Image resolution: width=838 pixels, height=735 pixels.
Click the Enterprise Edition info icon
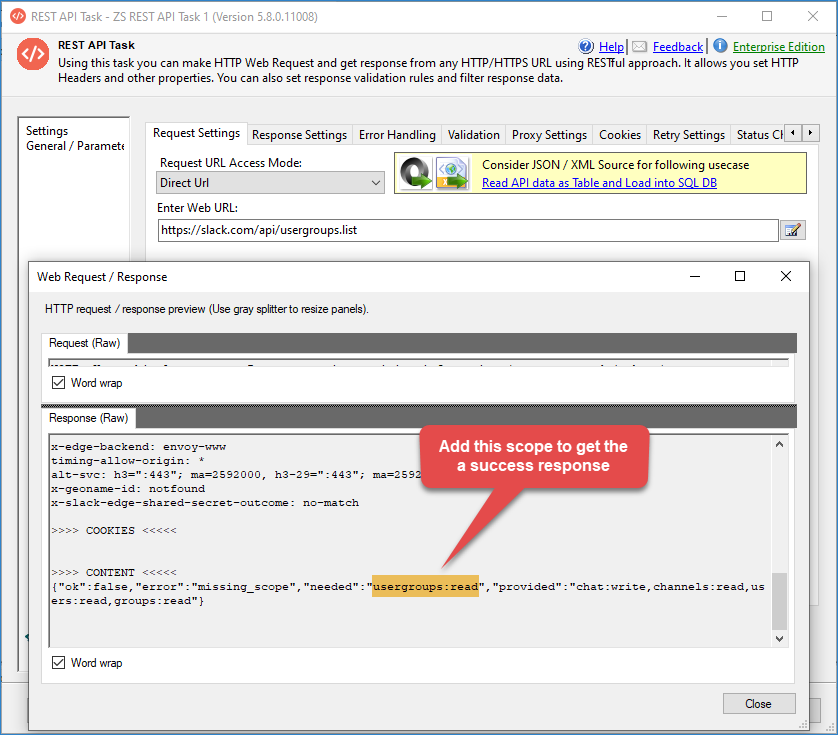(x=720, y=47)
